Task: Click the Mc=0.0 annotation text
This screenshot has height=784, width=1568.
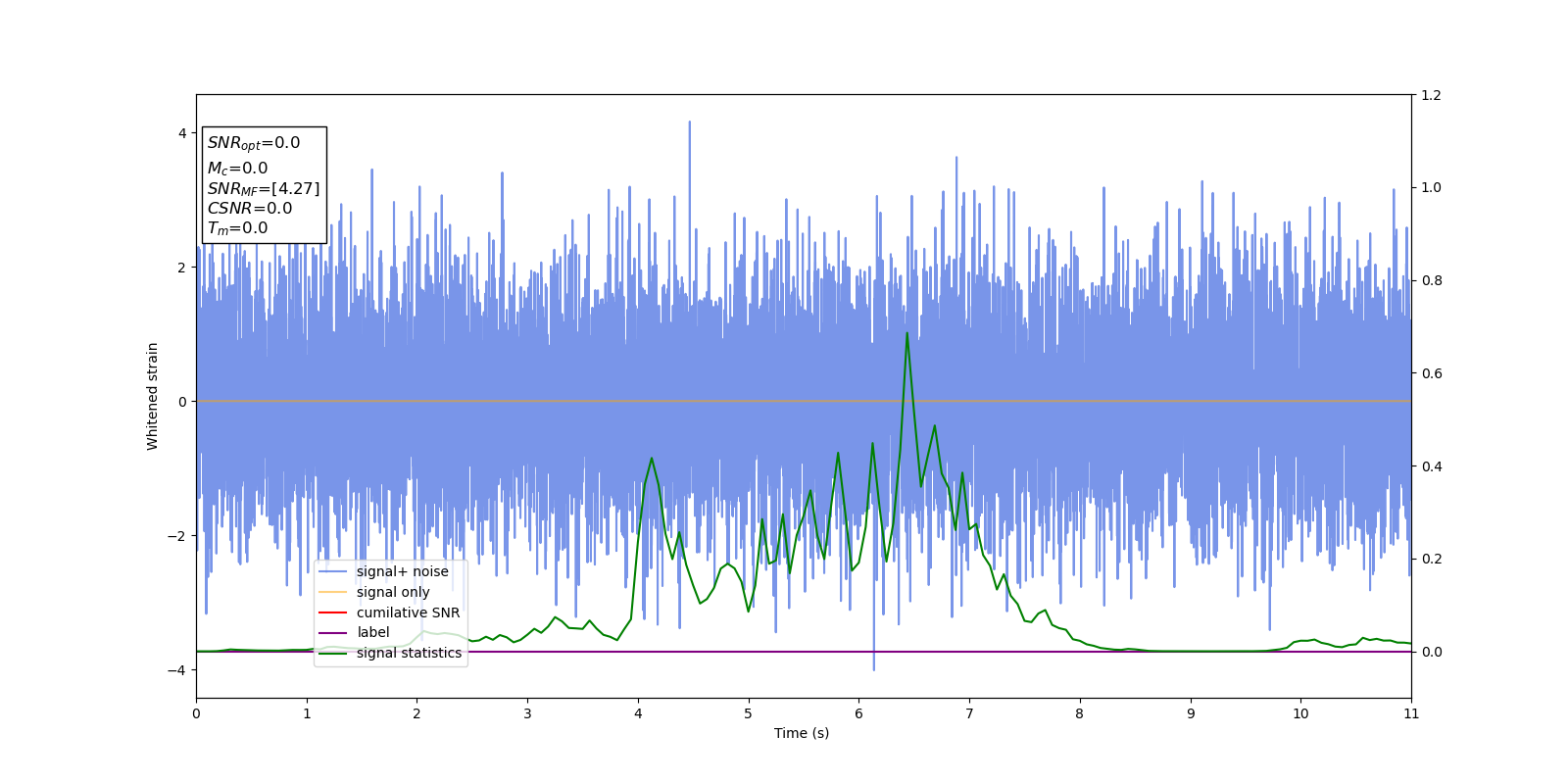Action: (x=237, y=169)
